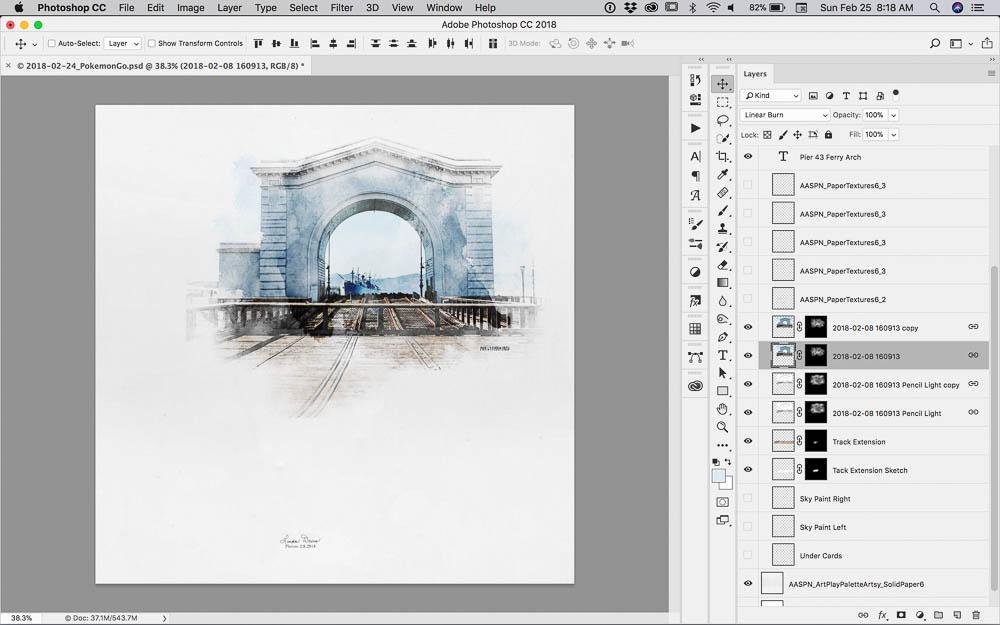Click the Opacity 100% value field
1000x625 pixels.
click(x=874, y=115)
